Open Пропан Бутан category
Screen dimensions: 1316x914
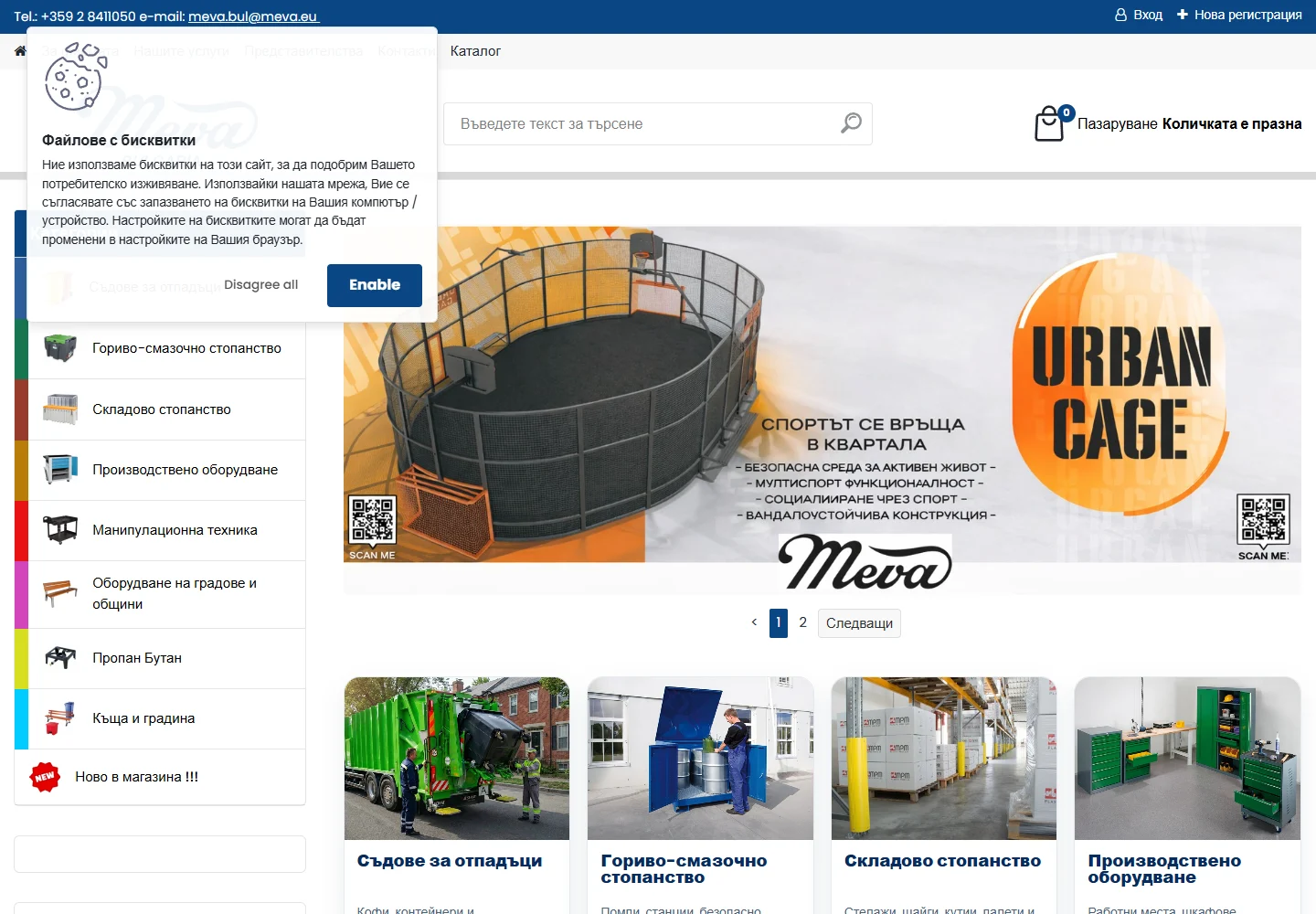(137, 658)
